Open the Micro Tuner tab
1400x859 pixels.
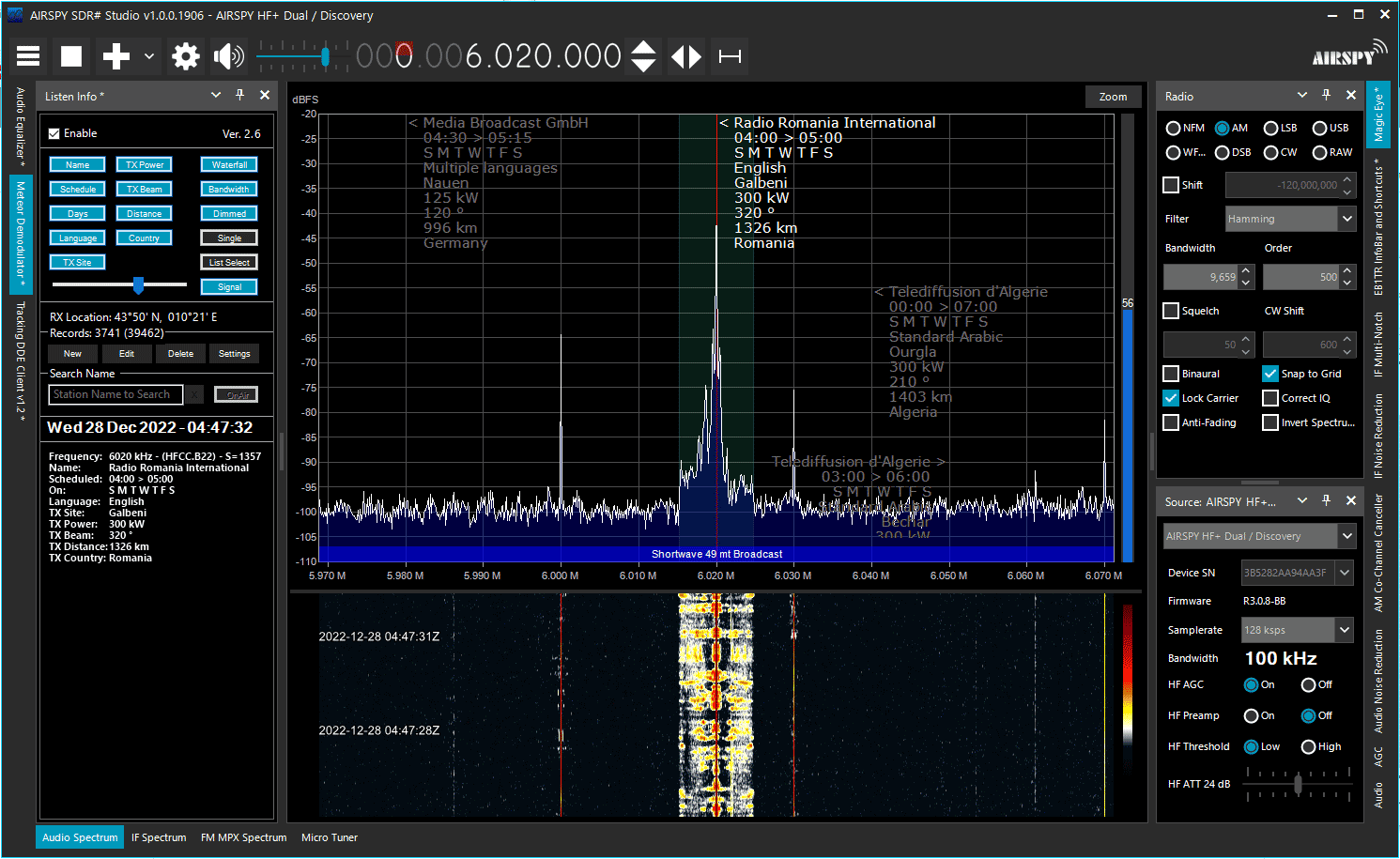(330, 836)
